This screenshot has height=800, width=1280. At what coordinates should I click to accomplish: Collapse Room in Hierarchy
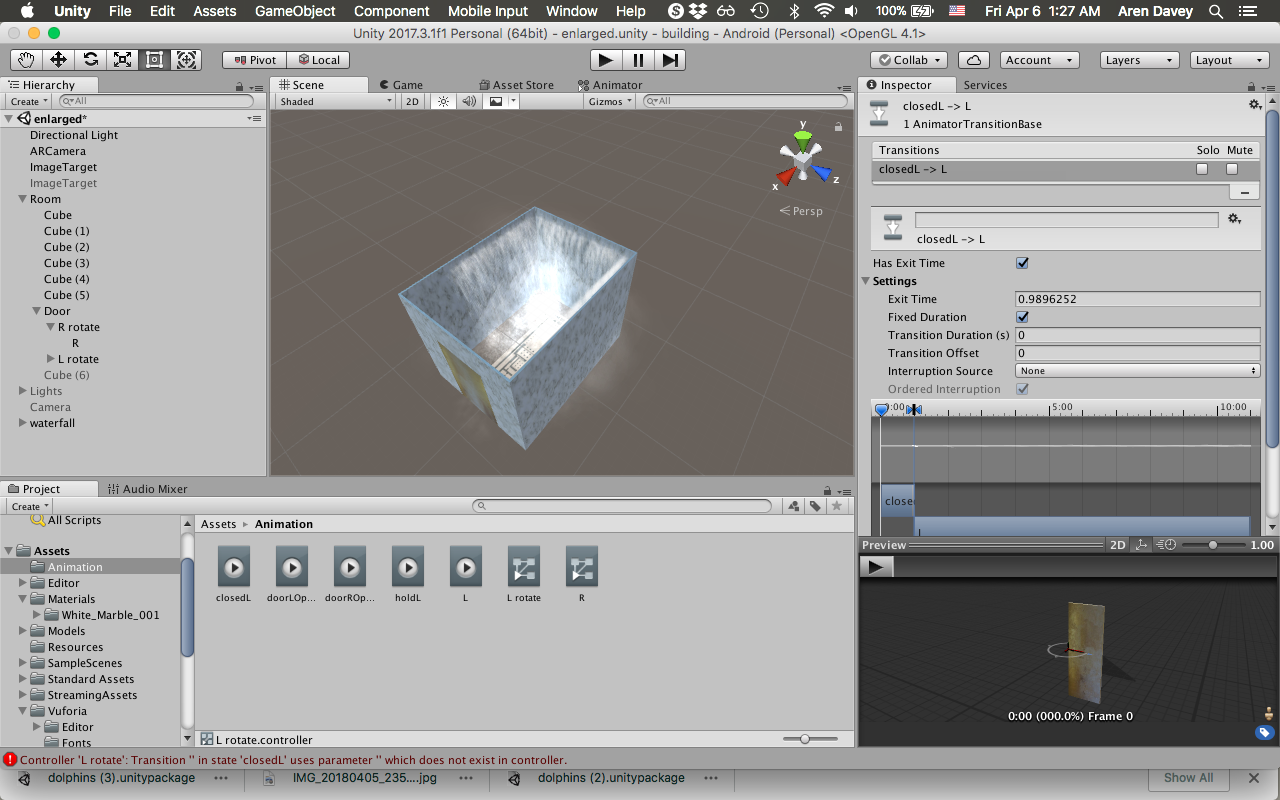(x=22, y=199)
